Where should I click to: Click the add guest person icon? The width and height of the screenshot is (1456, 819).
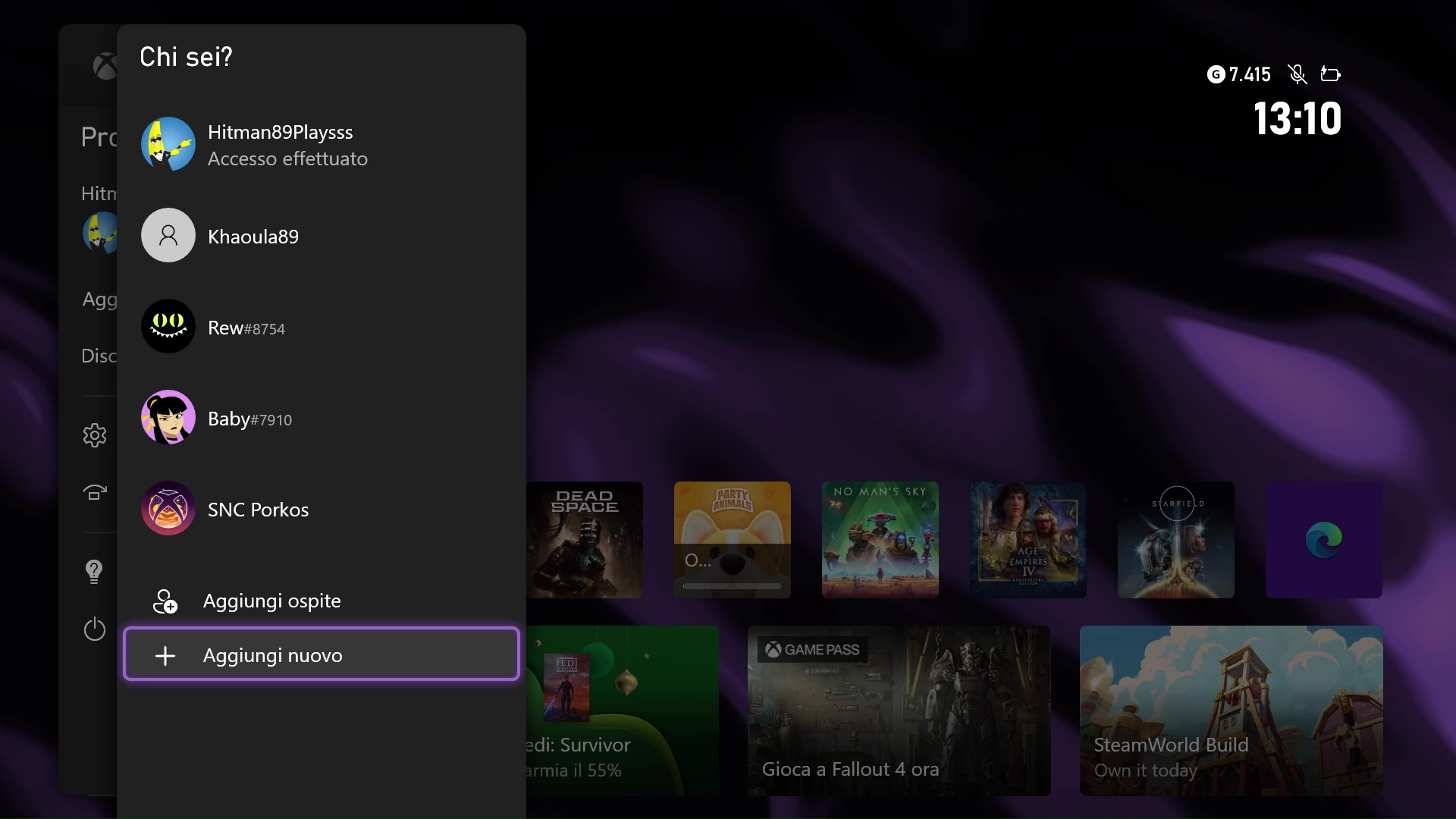coord(165,601)
